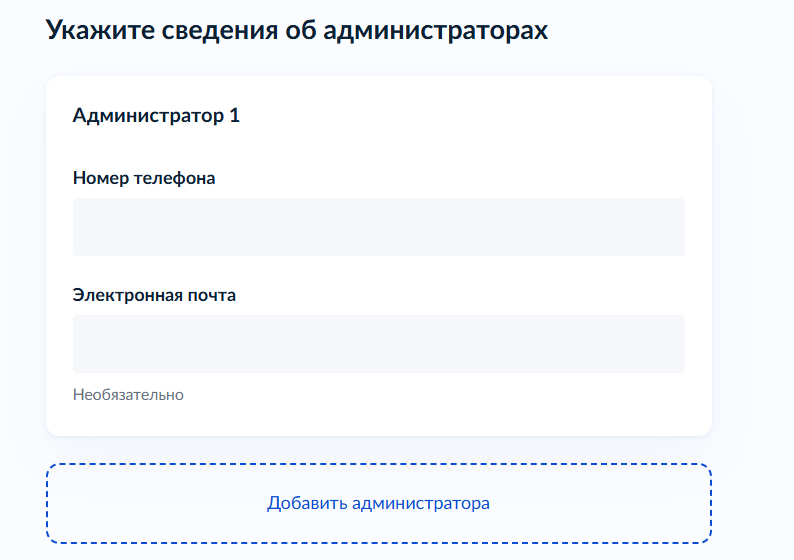Click the dashed-border add administrator area
The width and height of the screenshot is (794, 560).
point(378,503)
